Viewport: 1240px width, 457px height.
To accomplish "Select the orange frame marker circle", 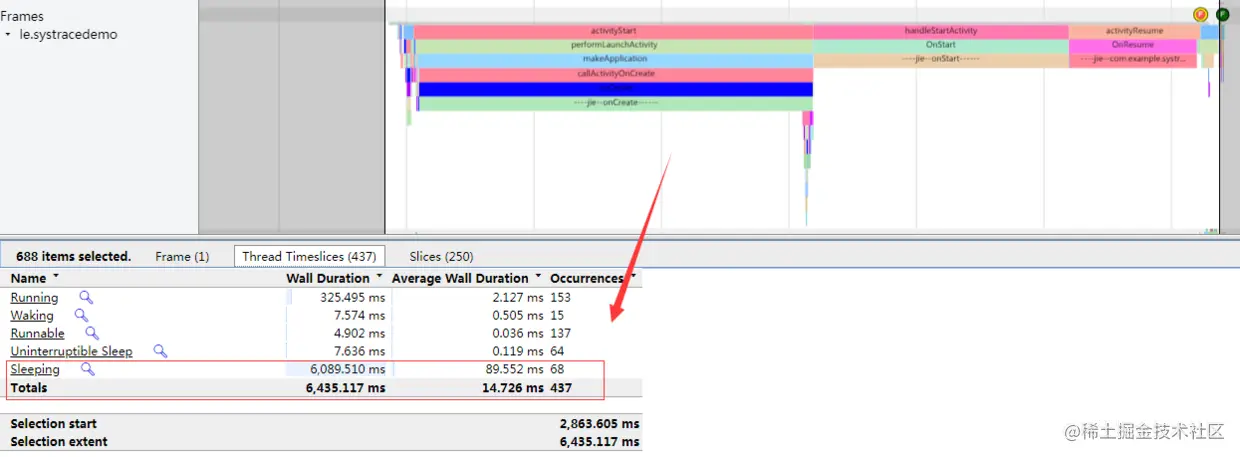I will 1201,15.
